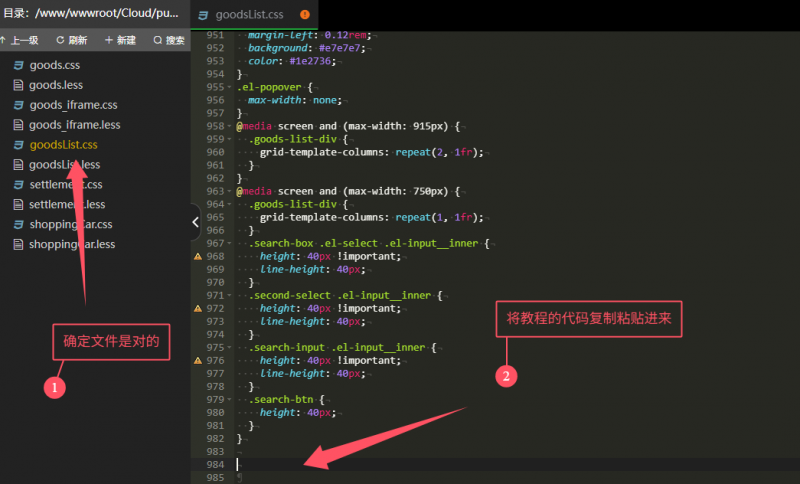
Task: Click the settlement.css file icon
Action: [x=18, y=185]
